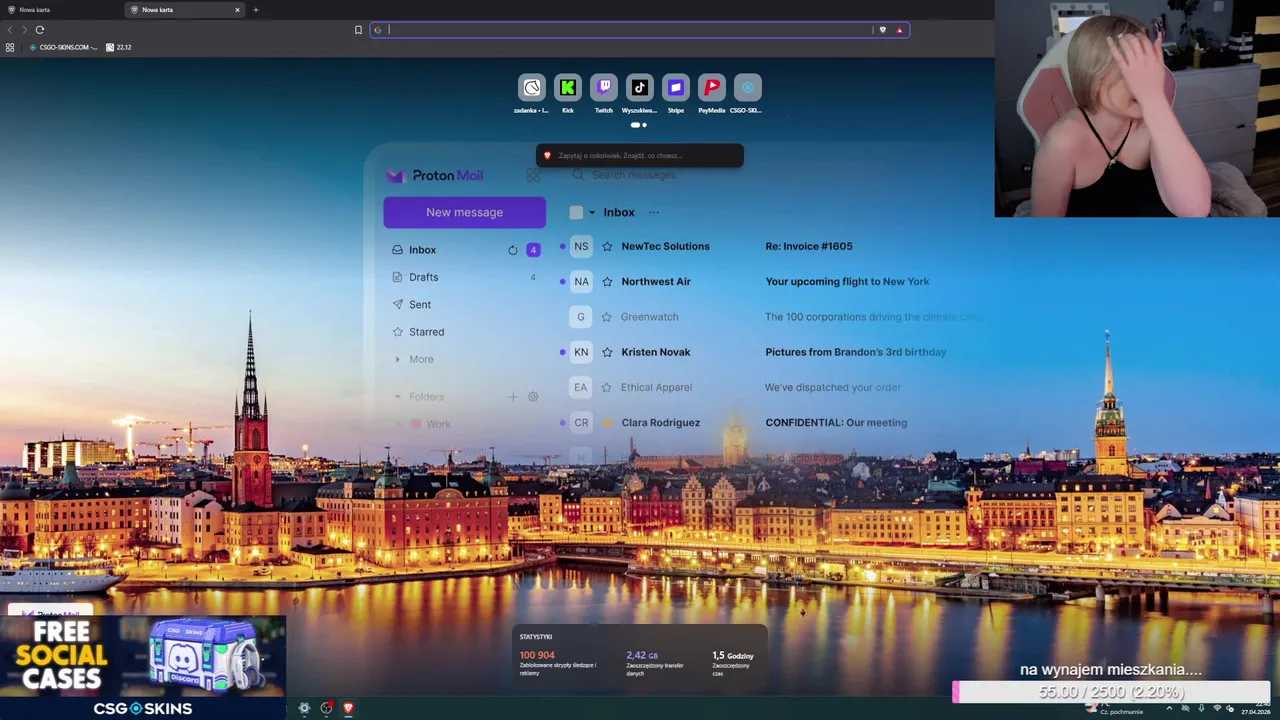The image size is (1280, 720).
Task: Click the NS sender avatar
Action: tap(581, 246)
